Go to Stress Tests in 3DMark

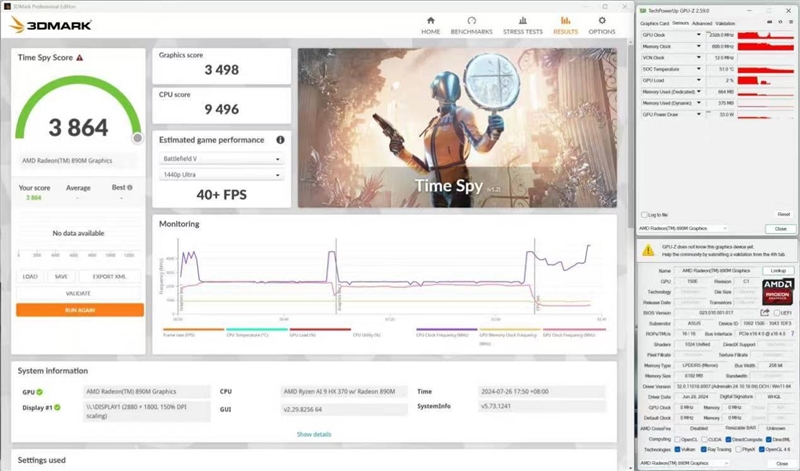click(522, 26)
